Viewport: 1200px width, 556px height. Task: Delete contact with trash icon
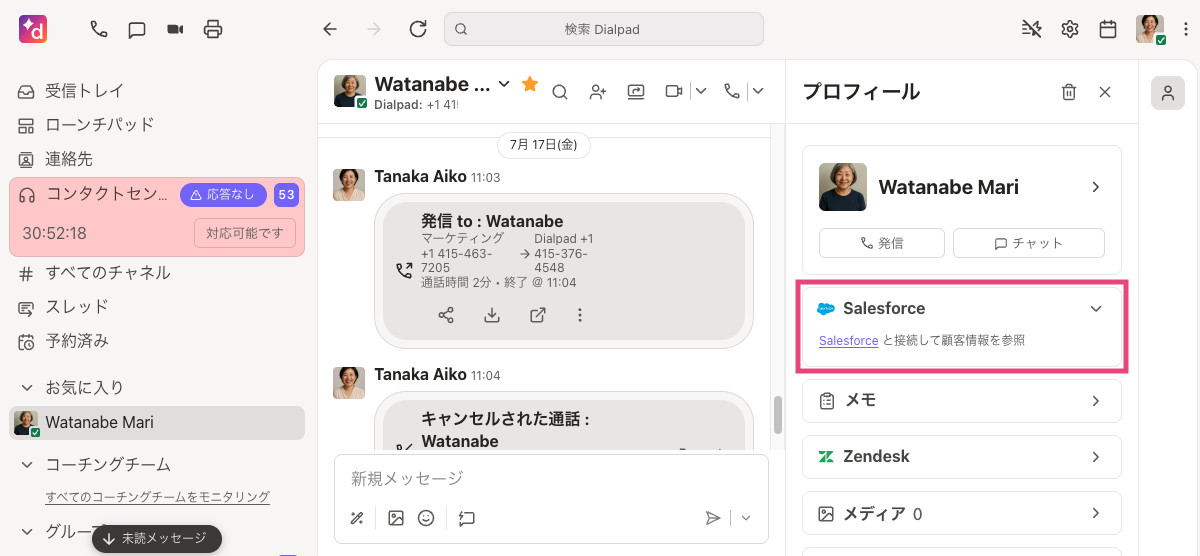coord(1069,92)
